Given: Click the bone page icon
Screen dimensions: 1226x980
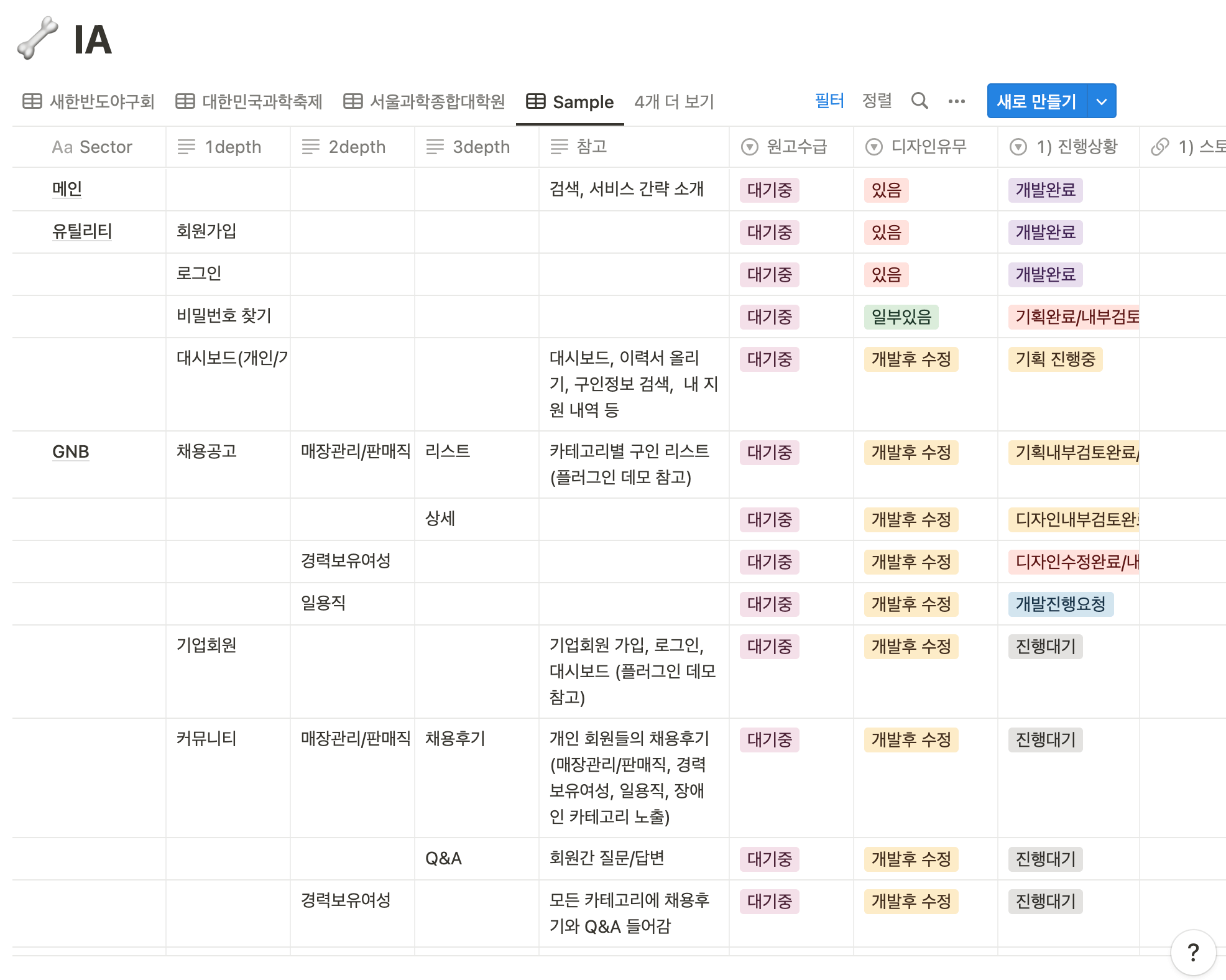Looking at the screenshot, I should coord(38,39).
